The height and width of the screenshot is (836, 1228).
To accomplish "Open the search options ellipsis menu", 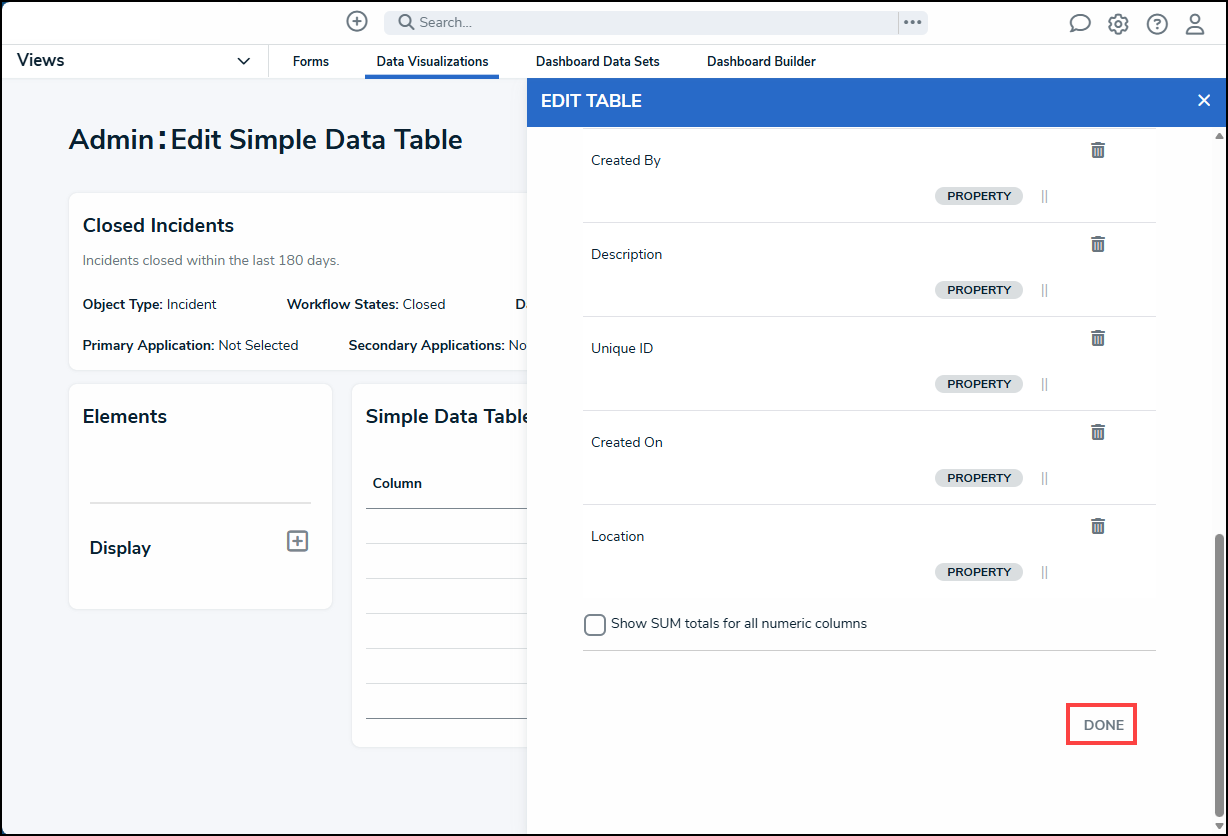I will tap(913, 22).
